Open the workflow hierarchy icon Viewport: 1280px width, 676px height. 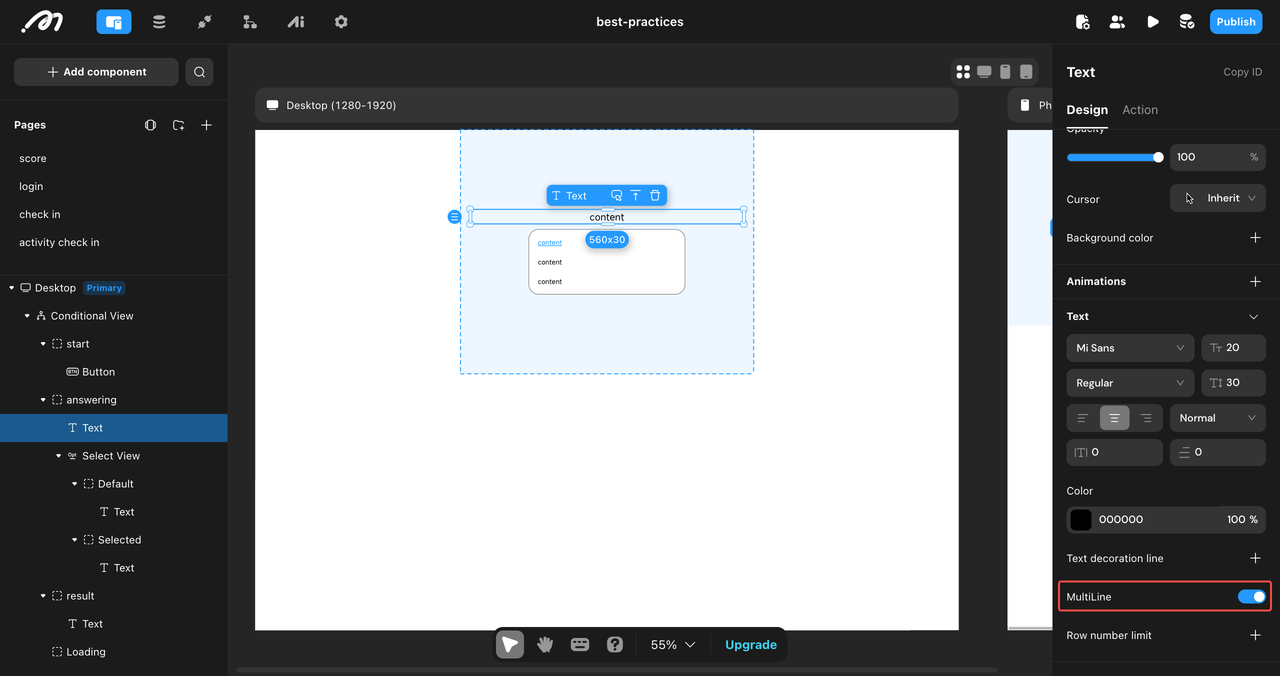coord(250,21)
